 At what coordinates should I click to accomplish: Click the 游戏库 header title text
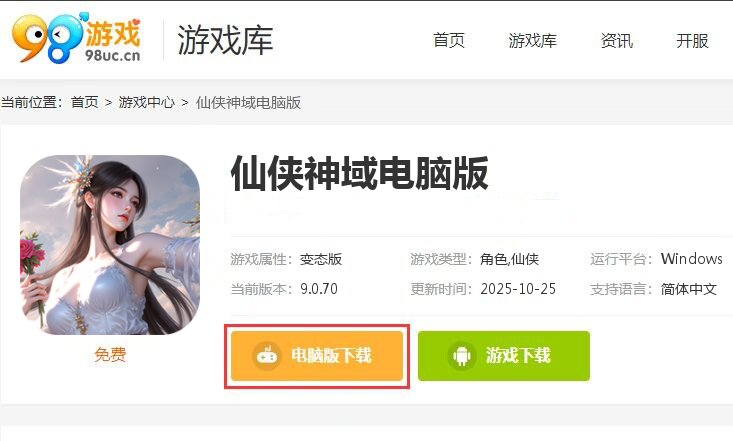pos(225,41)
